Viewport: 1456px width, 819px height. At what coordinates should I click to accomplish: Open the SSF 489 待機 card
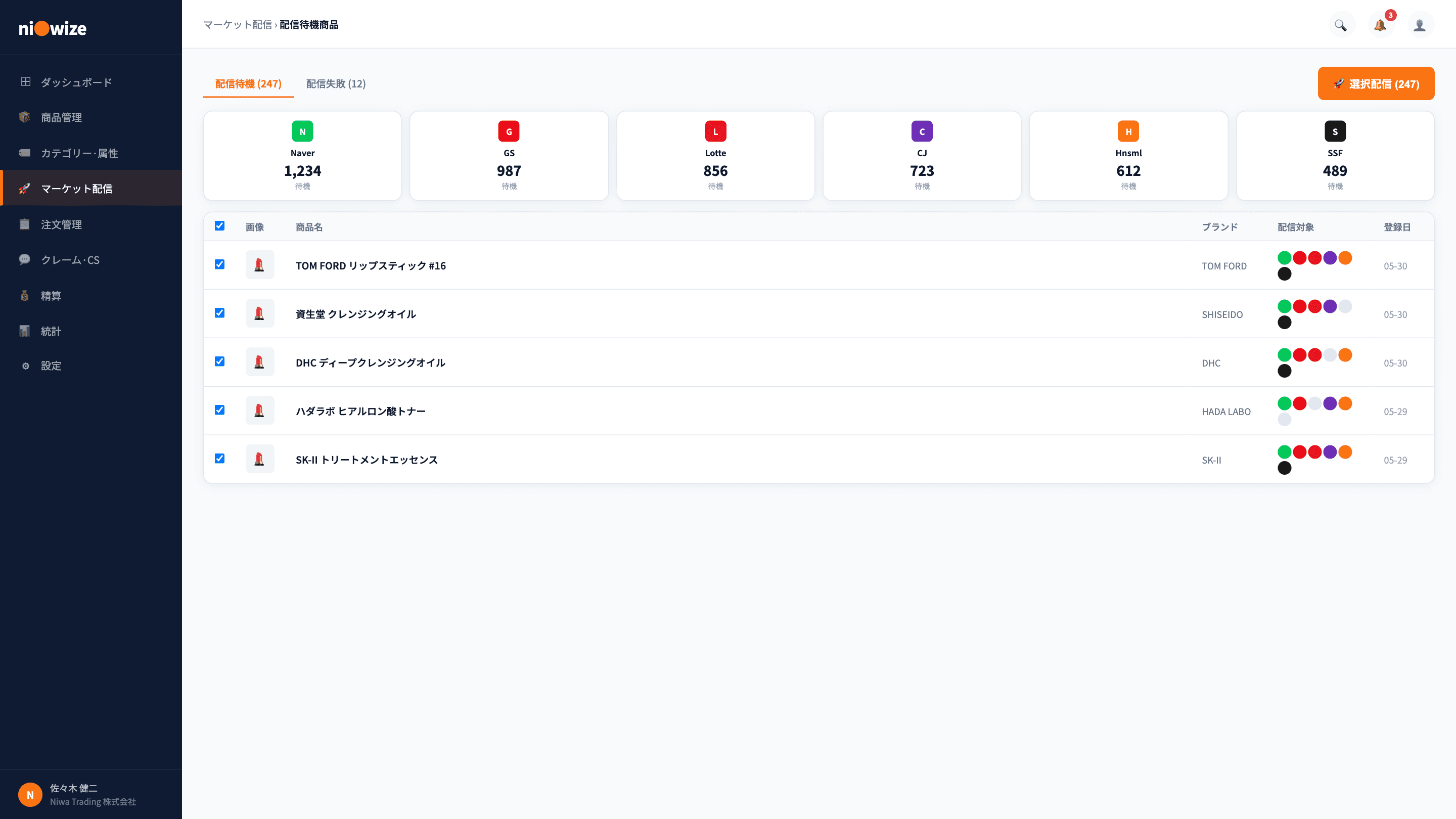1335,156
